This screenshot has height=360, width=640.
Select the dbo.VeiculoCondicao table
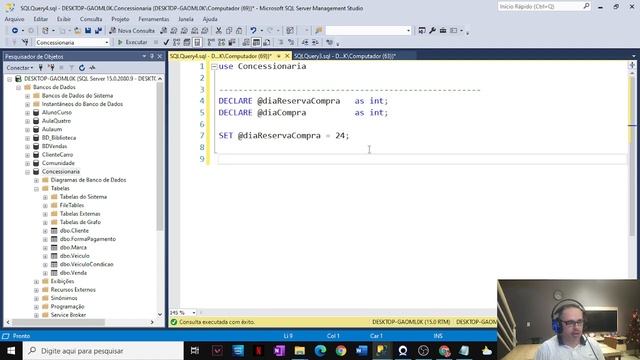[x=87, y=264]
